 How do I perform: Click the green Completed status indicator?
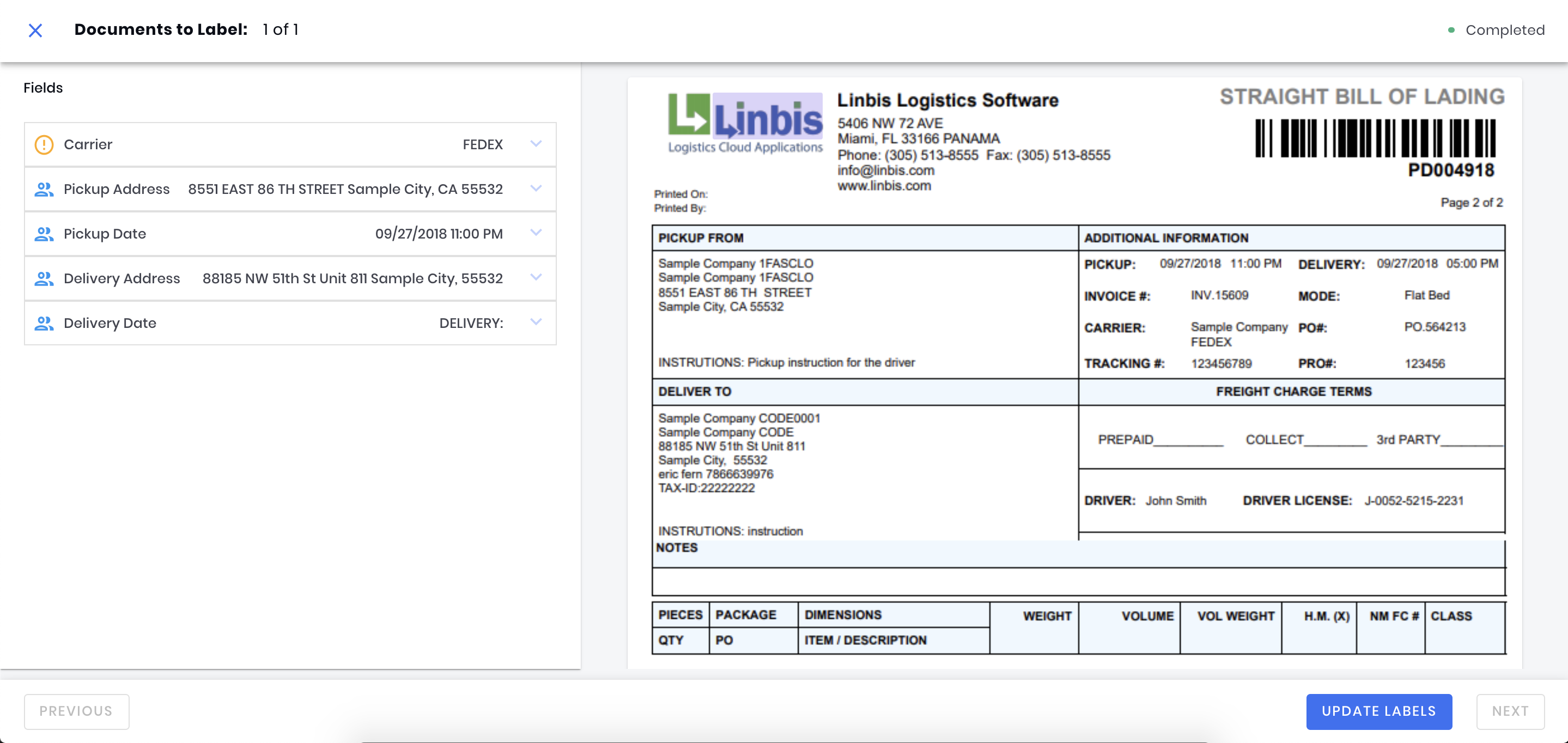point(1452,30)
